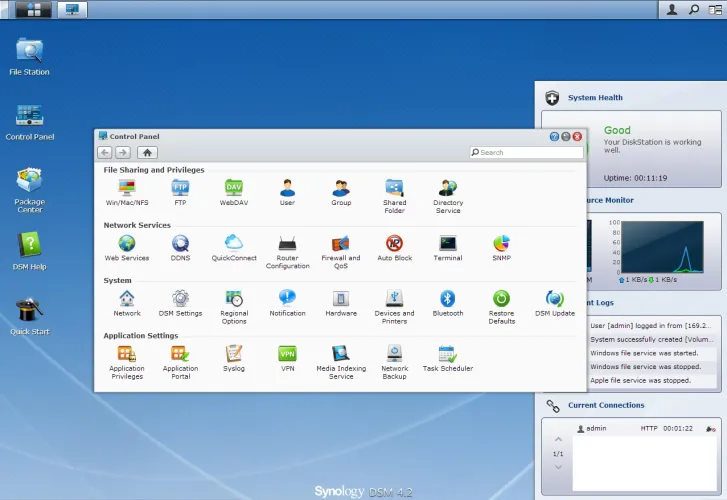The image size is (727, 500).
Task: Select "Apple file service was stopped." log
Action: coord(640,380)
